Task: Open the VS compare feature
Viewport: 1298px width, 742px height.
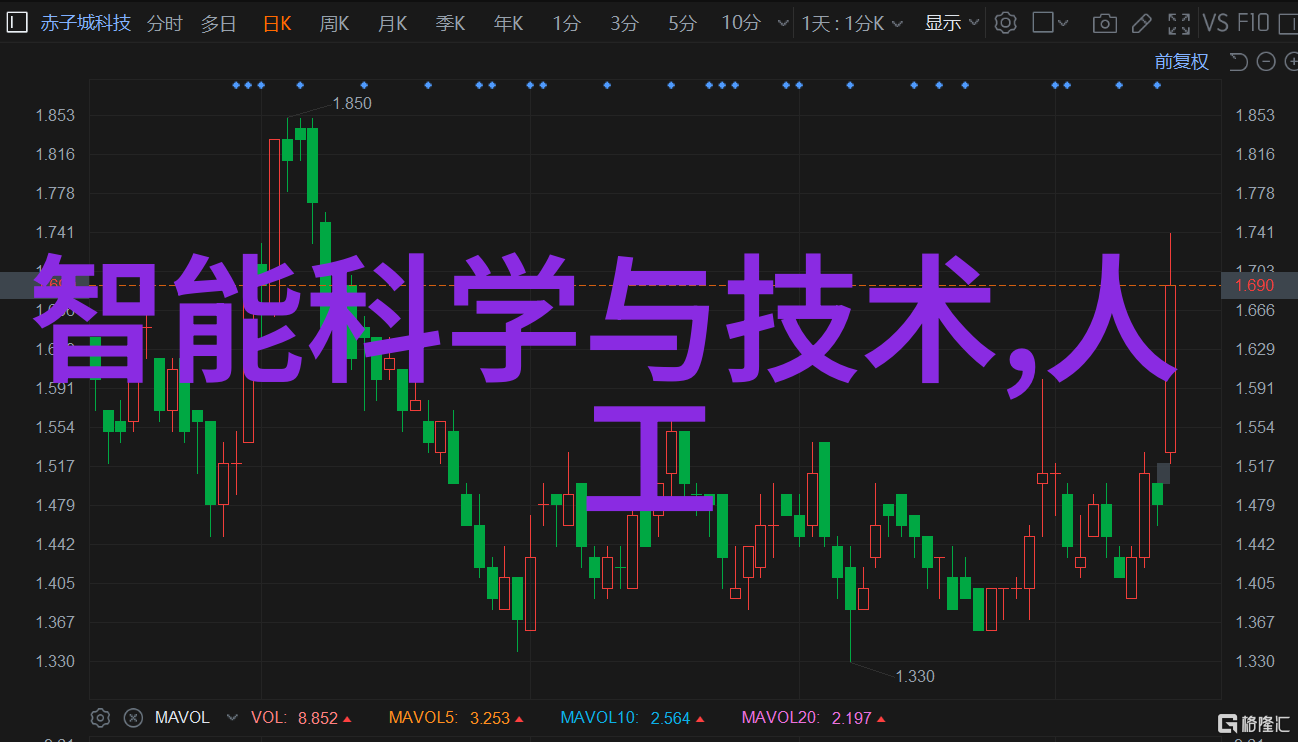Action: click(x=1216, y=22)
